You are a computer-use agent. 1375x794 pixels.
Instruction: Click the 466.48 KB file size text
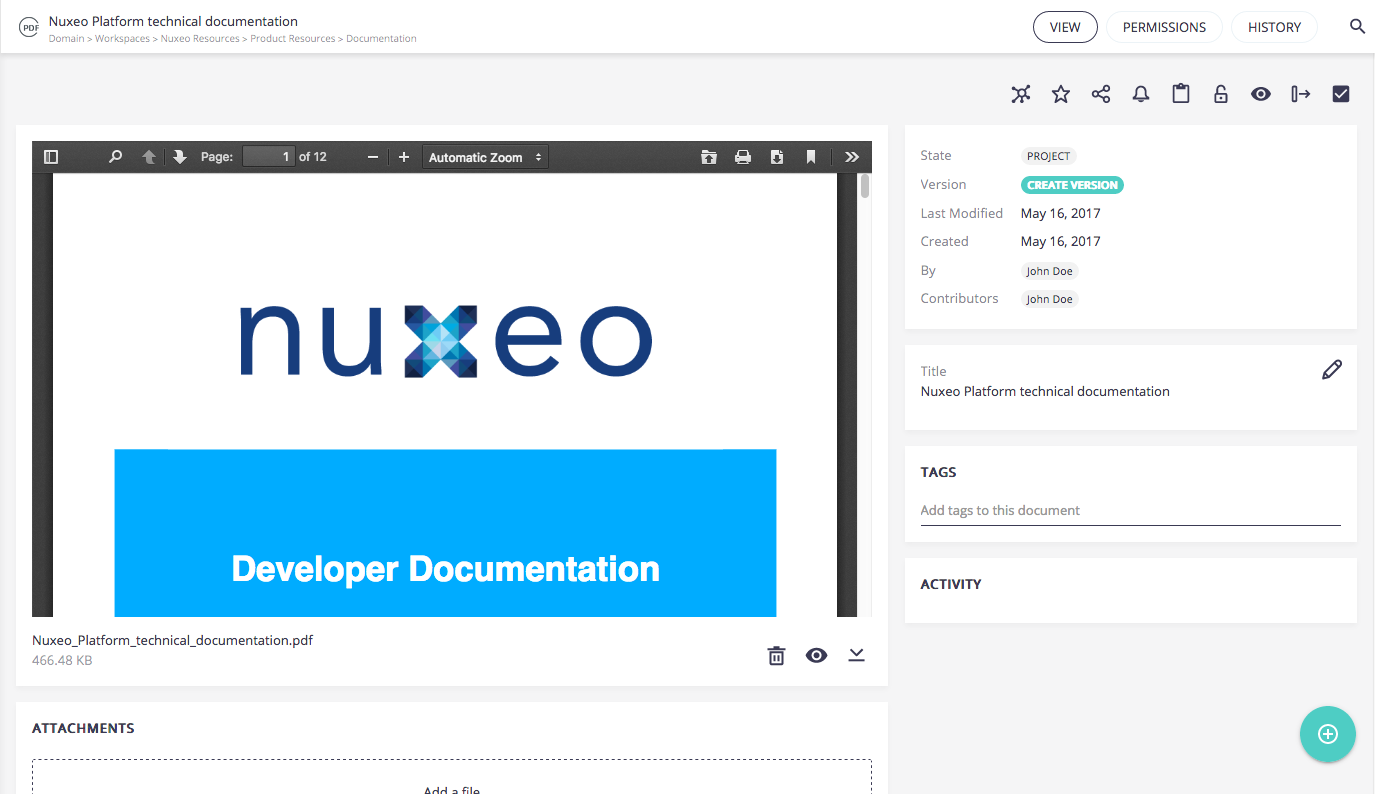pos(62,660)
